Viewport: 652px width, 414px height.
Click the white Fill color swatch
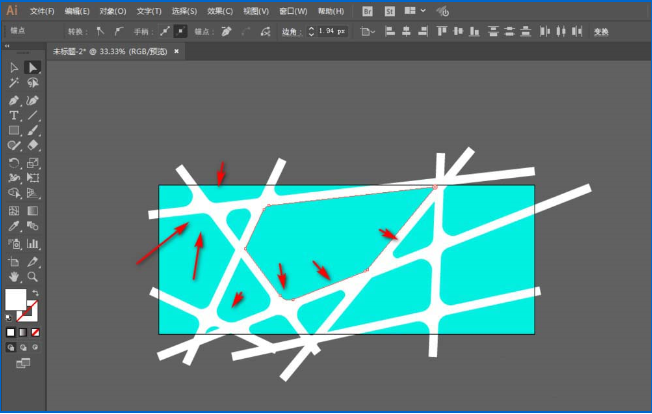tap(15, 299)
